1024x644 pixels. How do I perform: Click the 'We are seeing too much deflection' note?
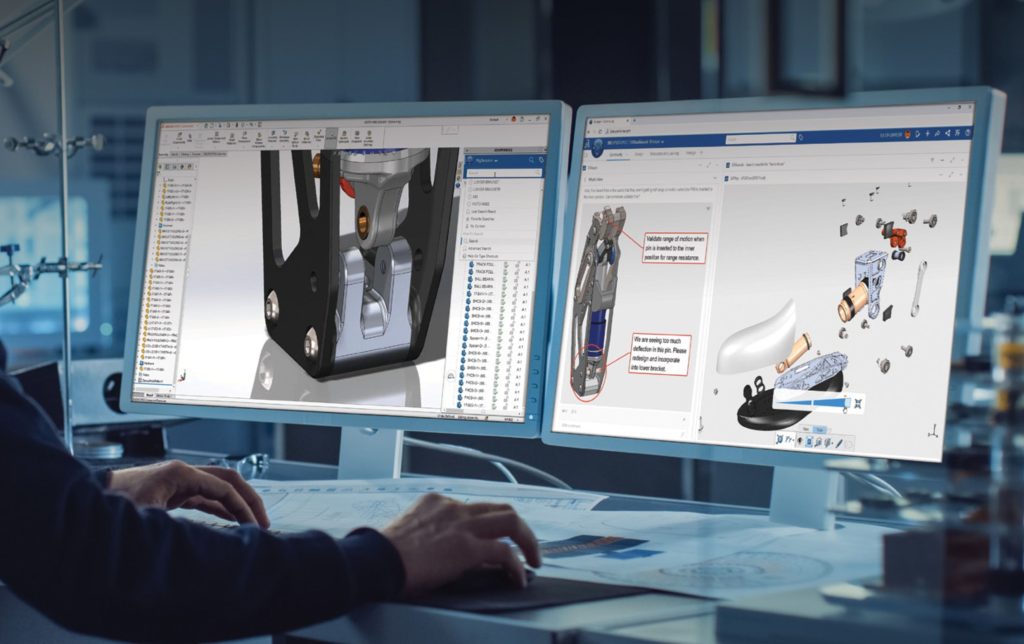click(661, 355)
